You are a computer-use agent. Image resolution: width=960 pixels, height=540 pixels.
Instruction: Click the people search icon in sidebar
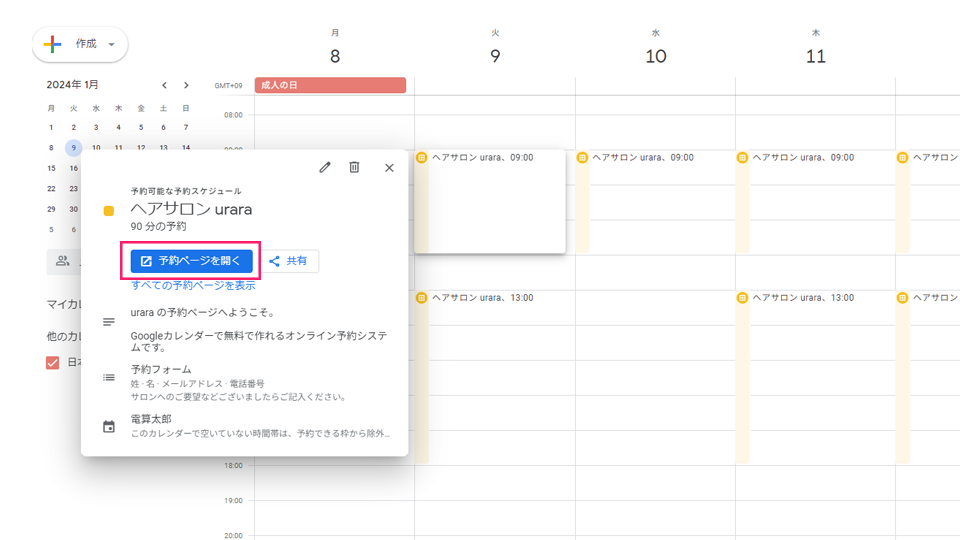click(62, 261)
